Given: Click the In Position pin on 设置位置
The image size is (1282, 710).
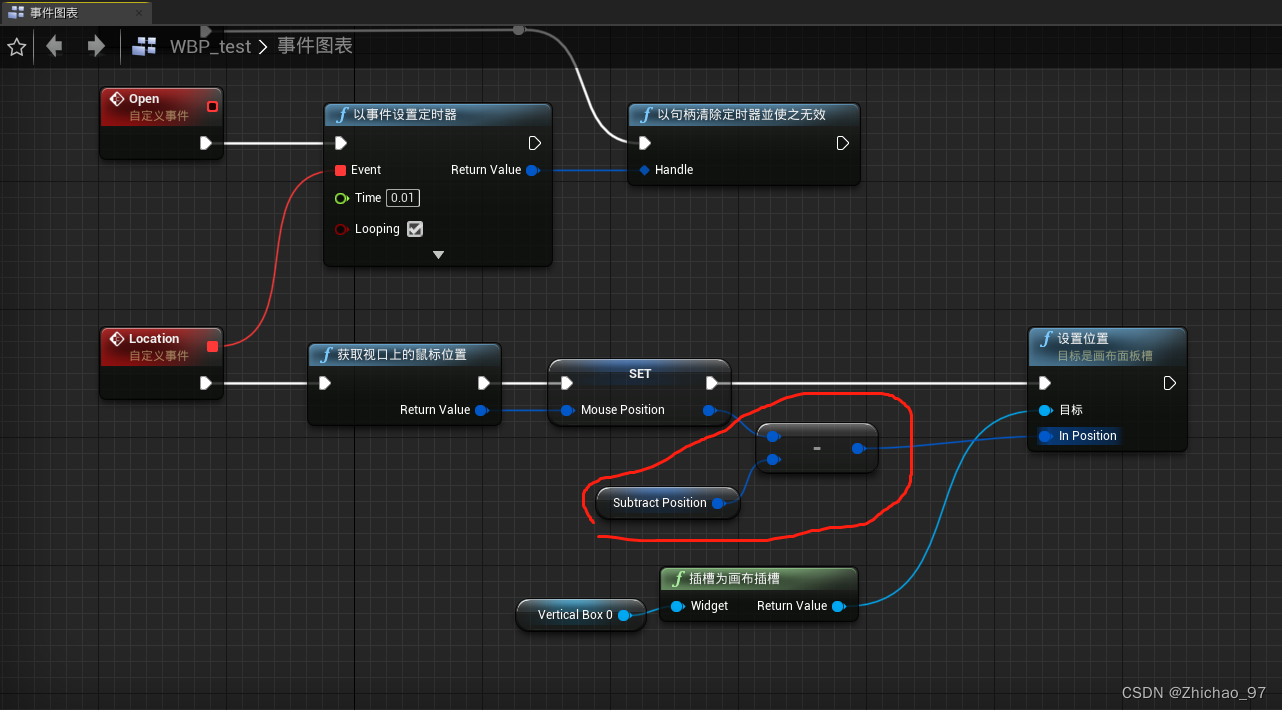Looking at the screenshot, I should coord(1043,435).
